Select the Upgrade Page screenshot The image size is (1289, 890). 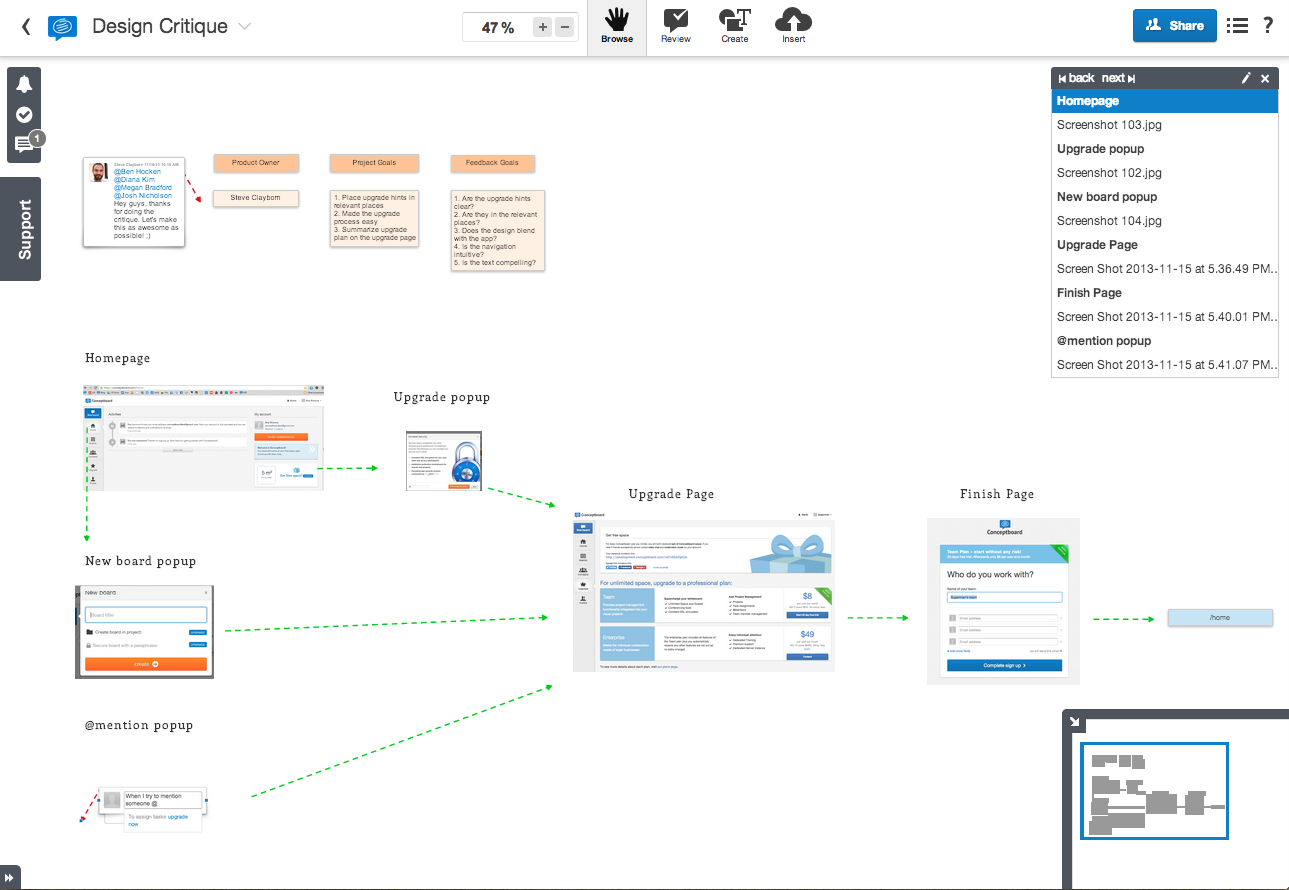tap(704, 591)
